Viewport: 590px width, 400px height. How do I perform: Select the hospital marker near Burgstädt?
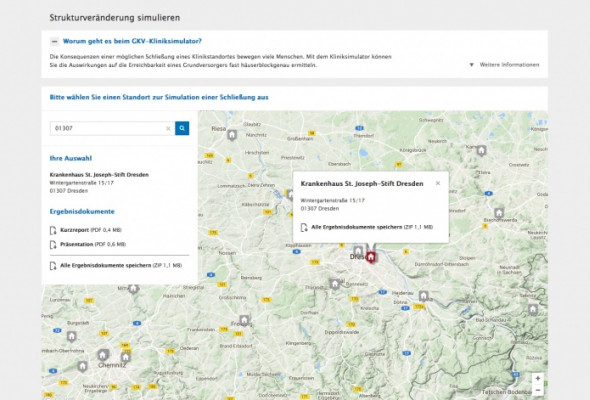tap(71, 336)
